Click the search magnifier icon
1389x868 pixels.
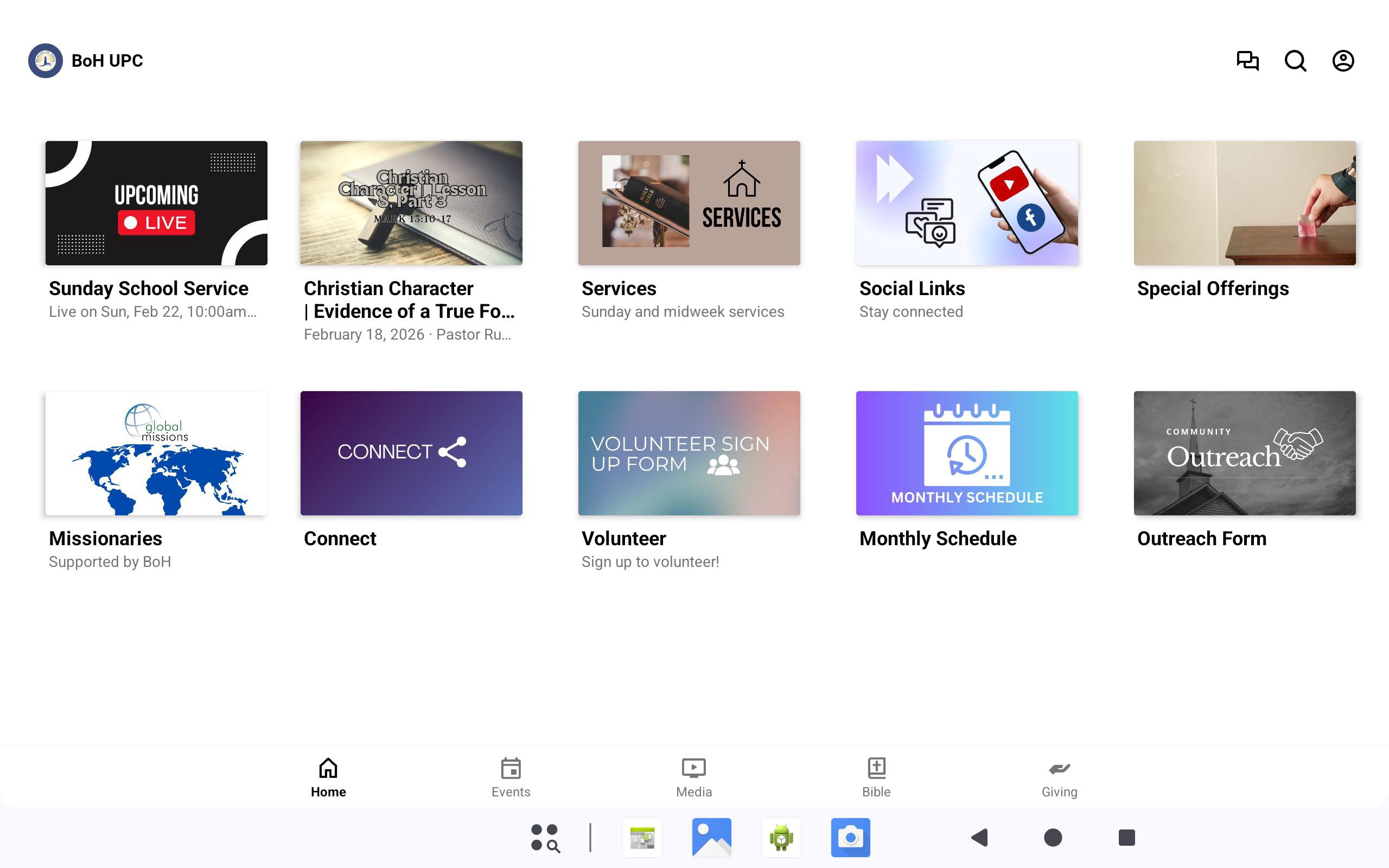pos(1295,60)
